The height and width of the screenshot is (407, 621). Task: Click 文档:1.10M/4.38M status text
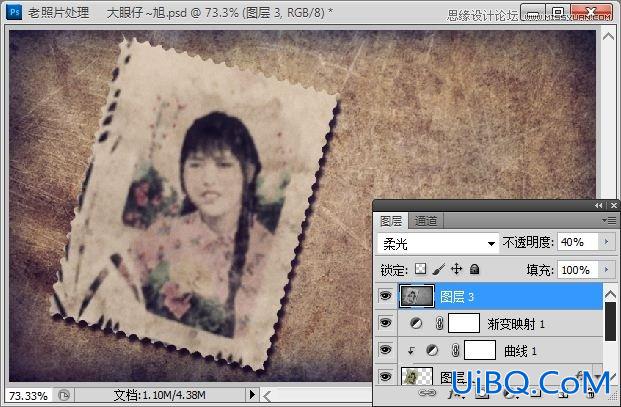coord(160,395)
